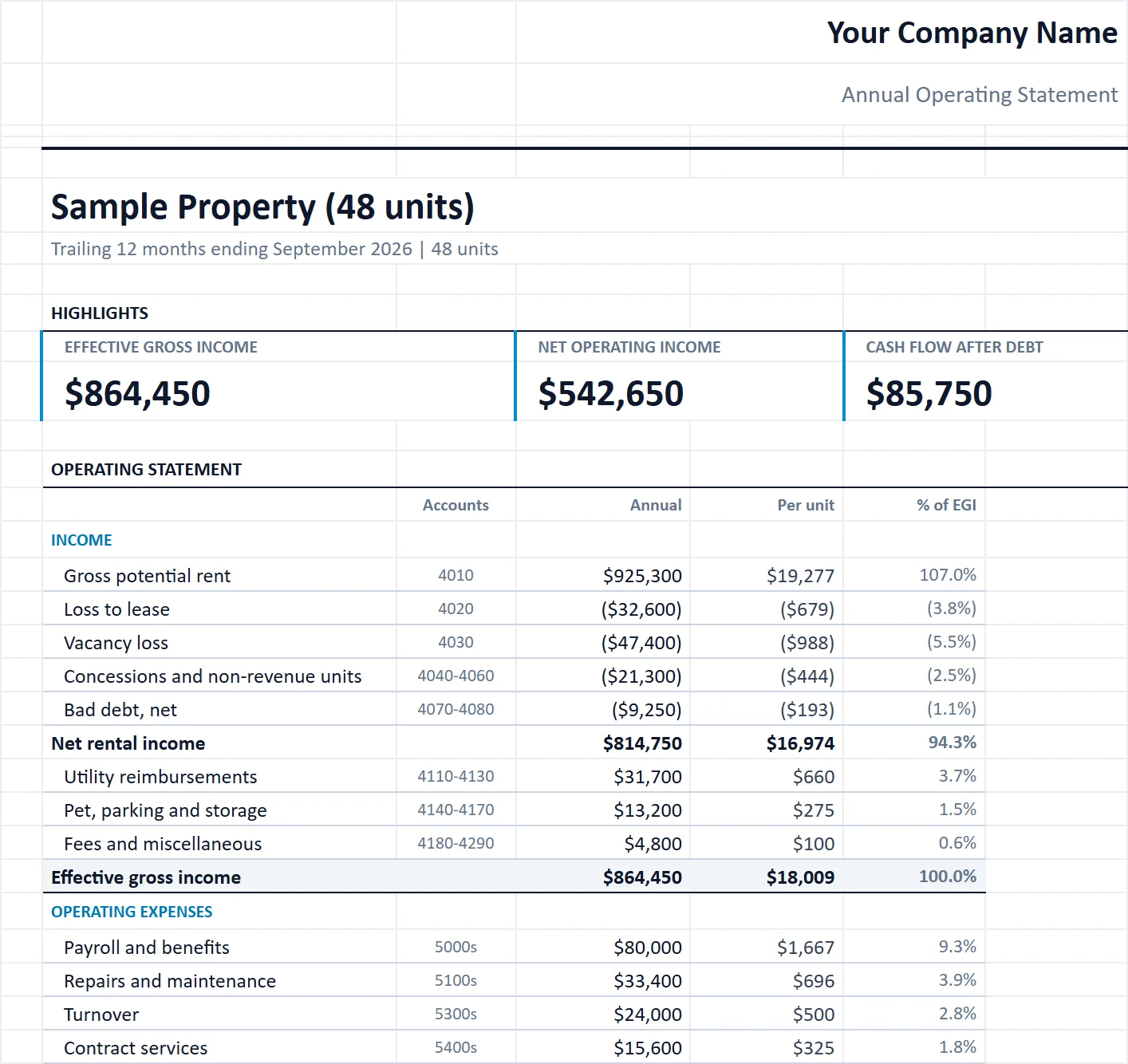Click the 'Repairs and maintenance' label
The height and width of the screenshot is (1064, 1128).
170,981
